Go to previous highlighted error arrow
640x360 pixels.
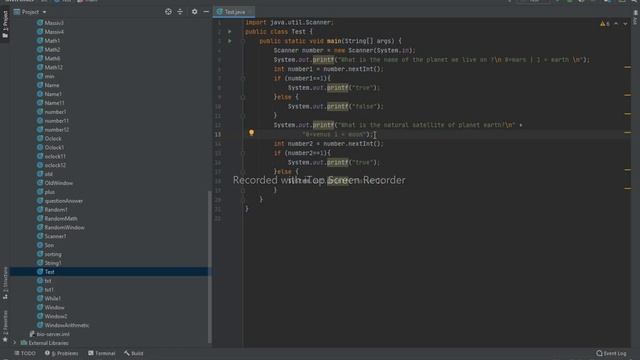point(616,24)
